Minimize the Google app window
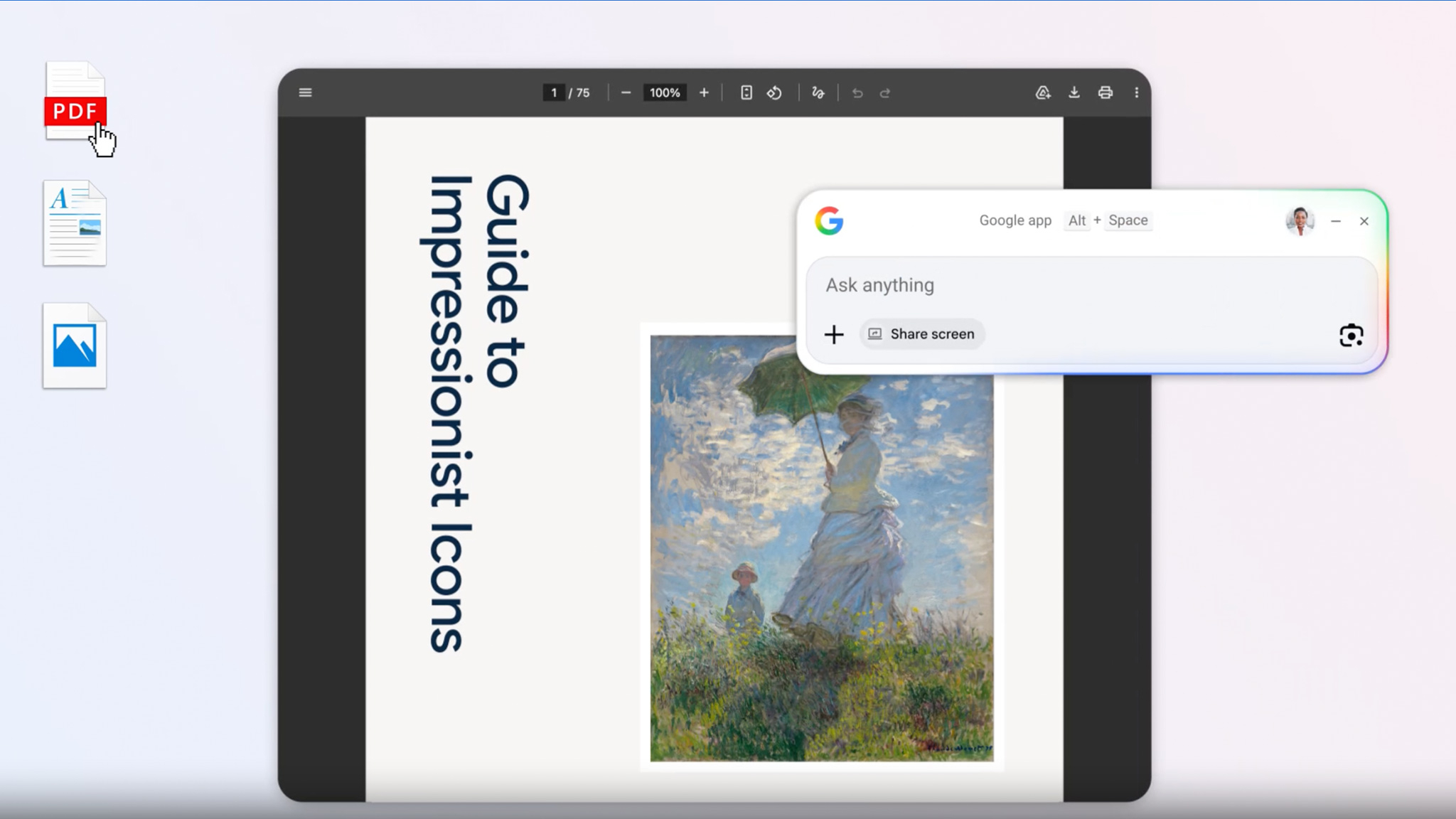The image size is (1456, 819). [x=1336, y=221]
